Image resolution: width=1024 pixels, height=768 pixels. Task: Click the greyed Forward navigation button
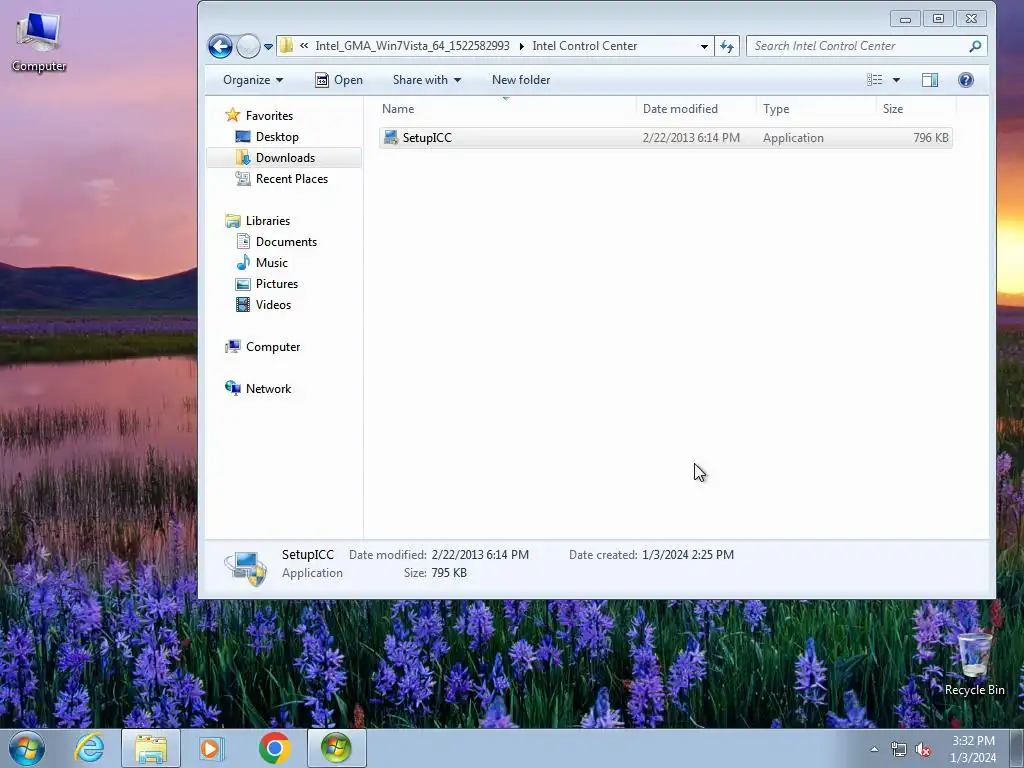tap(248, 46)
